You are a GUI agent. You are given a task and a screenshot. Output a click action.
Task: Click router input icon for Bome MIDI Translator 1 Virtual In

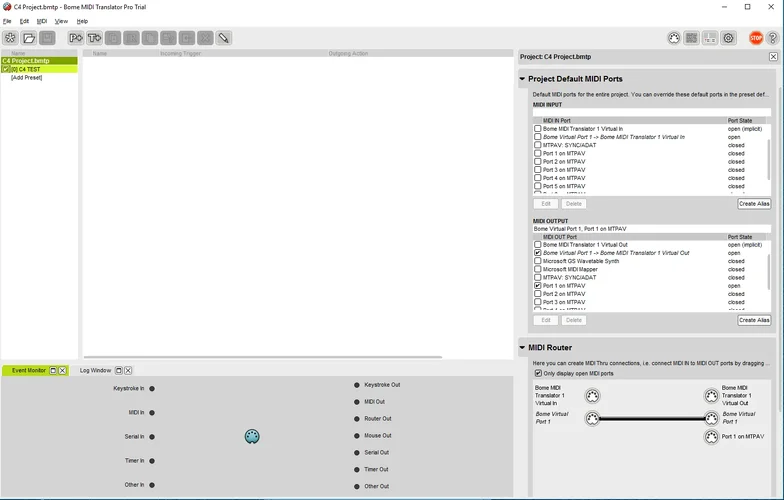(x=592, y=396)
